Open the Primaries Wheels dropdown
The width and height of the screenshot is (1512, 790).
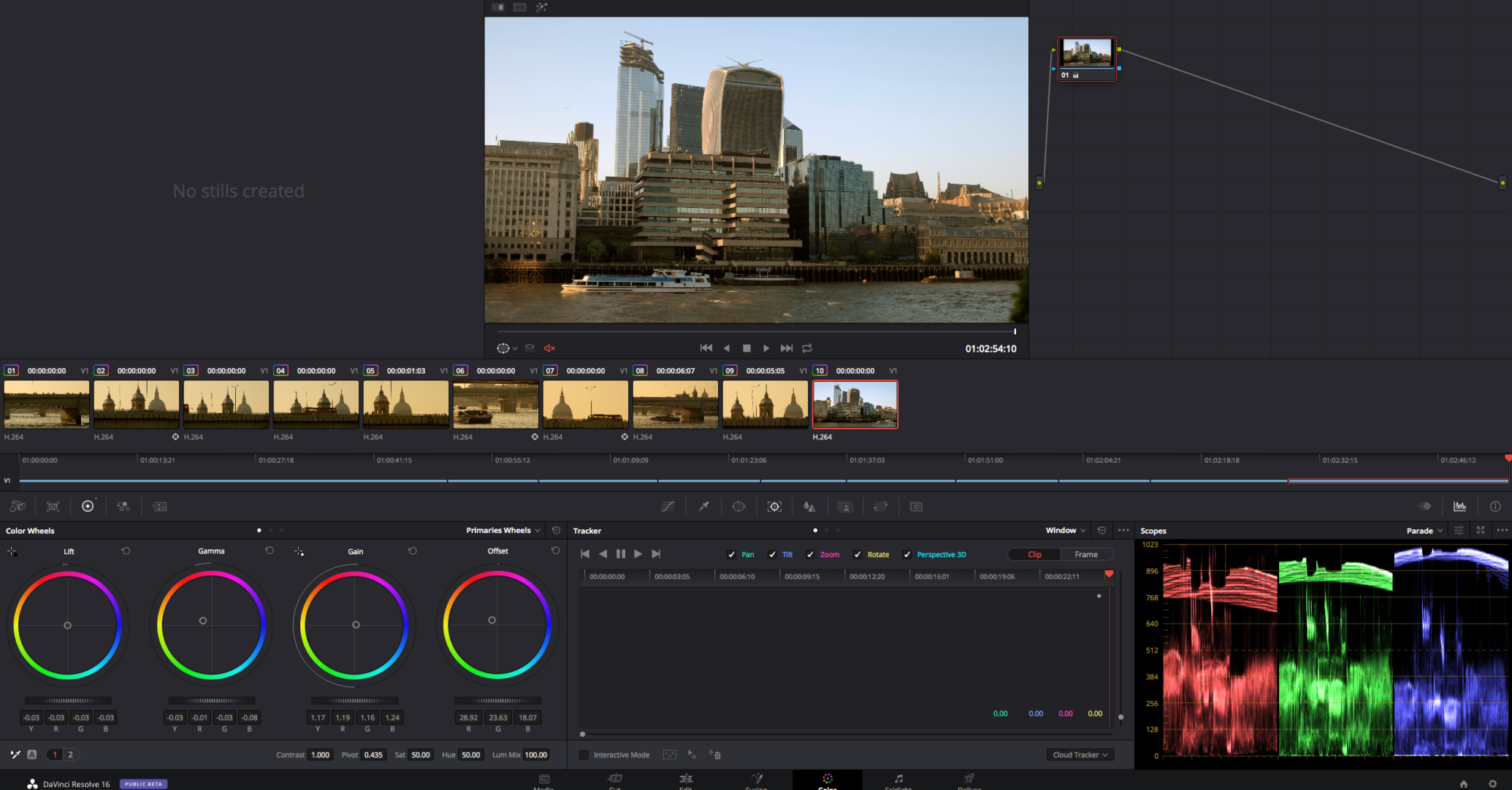tap(503, 531)
